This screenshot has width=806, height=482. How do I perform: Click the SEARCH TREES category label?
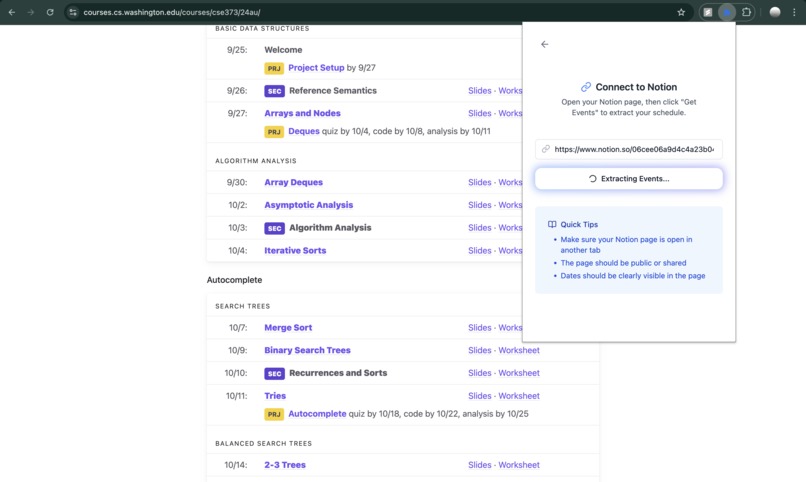243,306
